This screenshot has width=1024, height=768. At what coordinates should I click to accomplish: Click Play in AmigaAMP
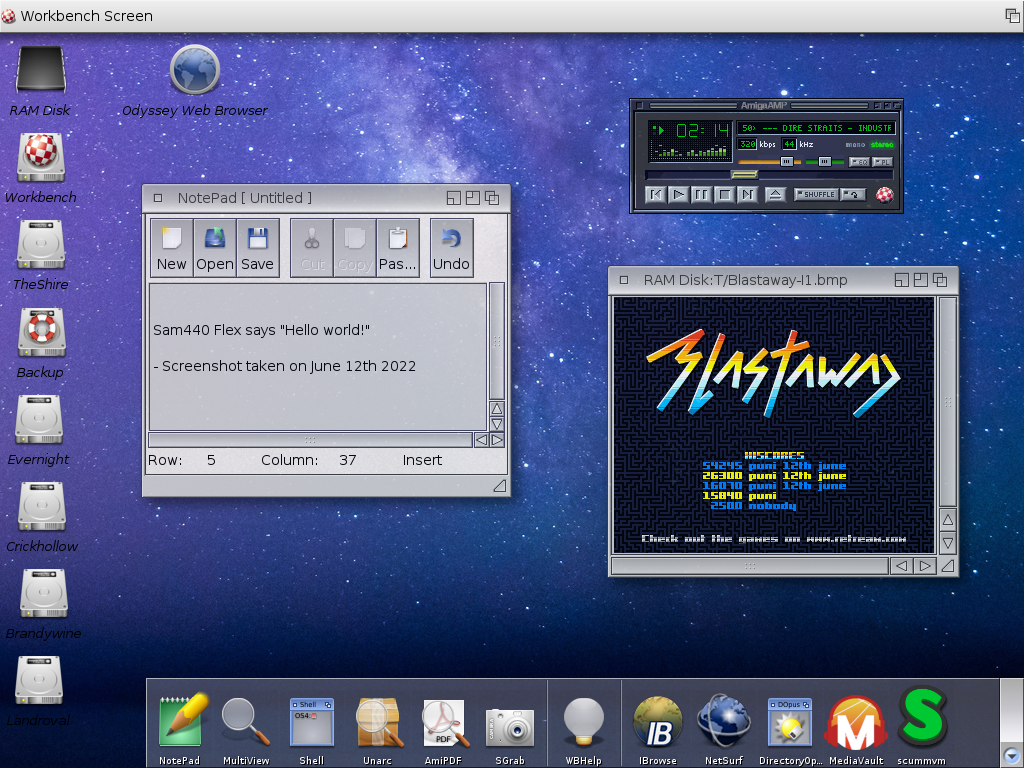[x=679, y=195]
